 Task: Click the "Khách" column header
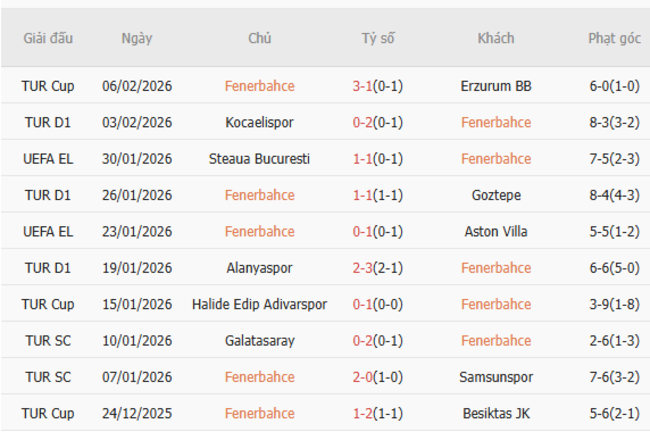[496, 39]
